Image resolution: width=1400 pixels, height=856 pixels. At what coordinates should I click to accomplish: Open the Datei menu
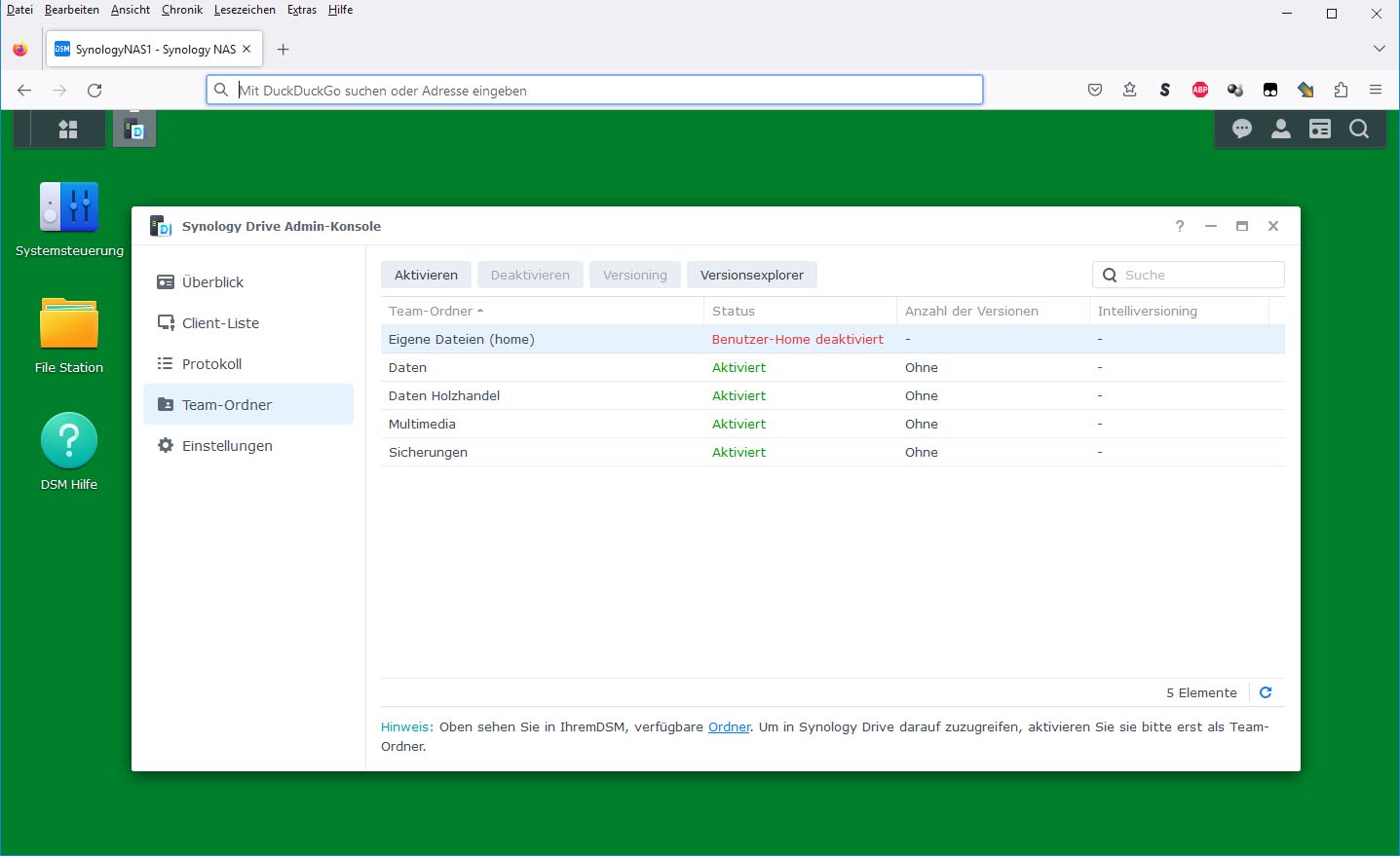[x=19, y=10]
